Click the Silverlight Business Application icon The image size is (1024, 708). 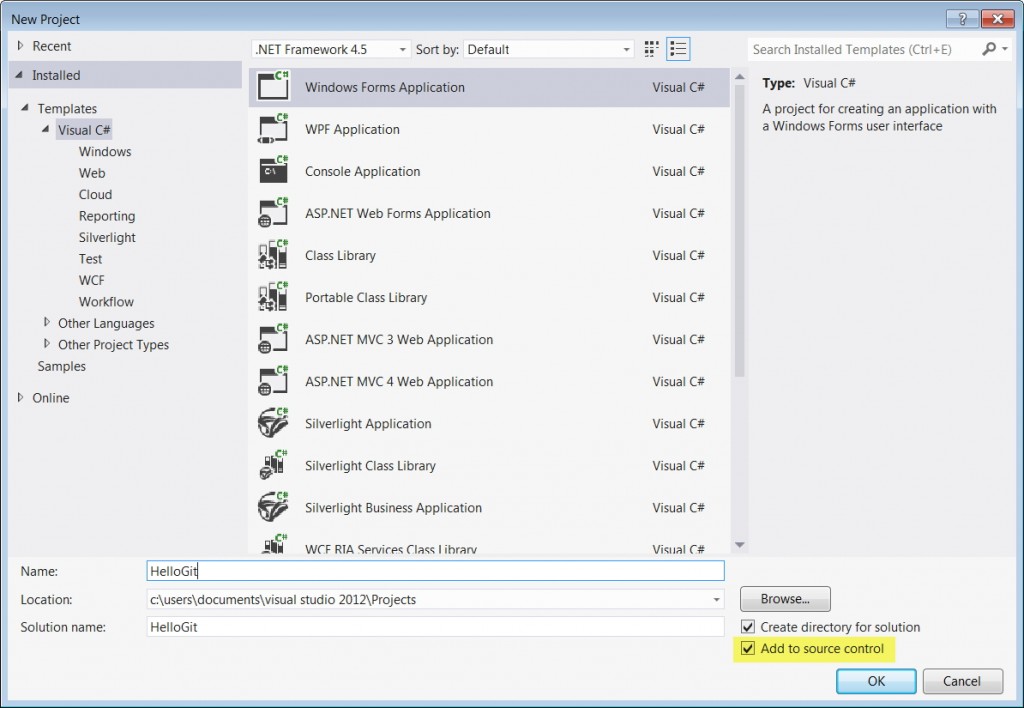273,507
